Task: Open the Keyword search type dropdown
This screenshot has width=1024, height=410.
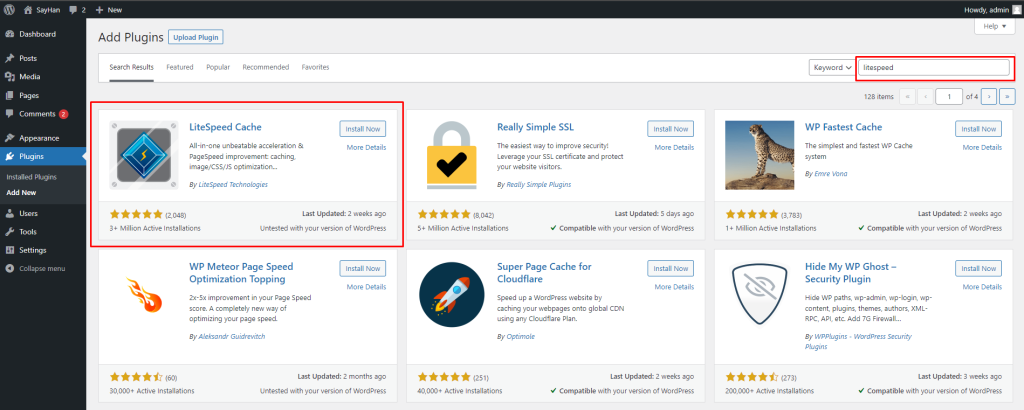Action: (x=832, y=67)
